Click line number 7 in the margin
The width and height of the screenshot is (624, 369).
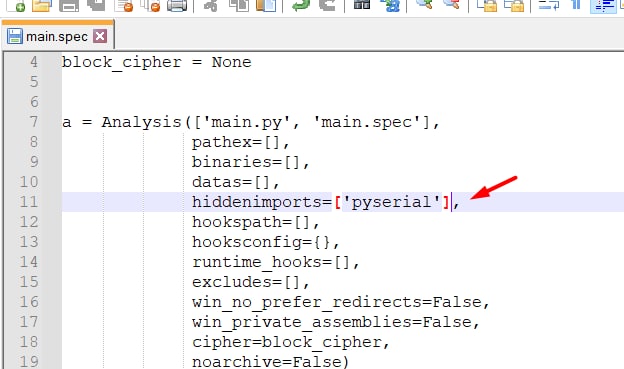coord(33,122)
